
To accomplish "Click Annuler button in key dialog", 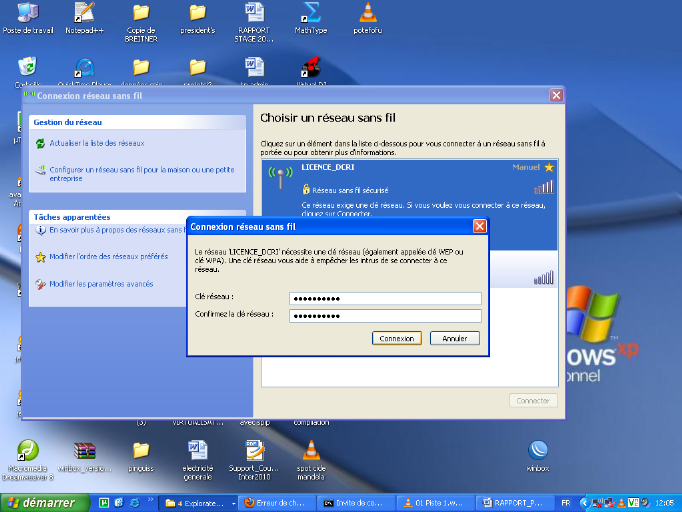I will 455,338.
